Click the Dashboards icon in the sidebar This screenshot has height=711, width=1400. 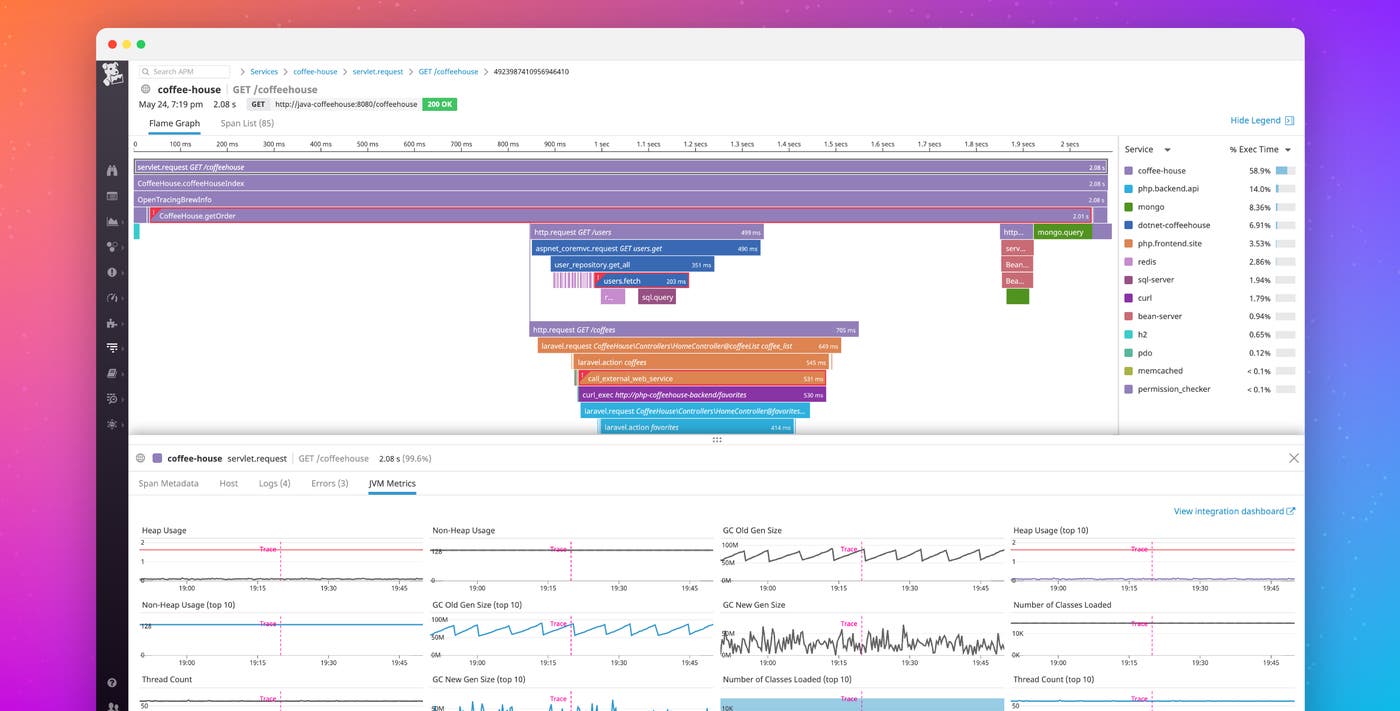coord(112,197)
